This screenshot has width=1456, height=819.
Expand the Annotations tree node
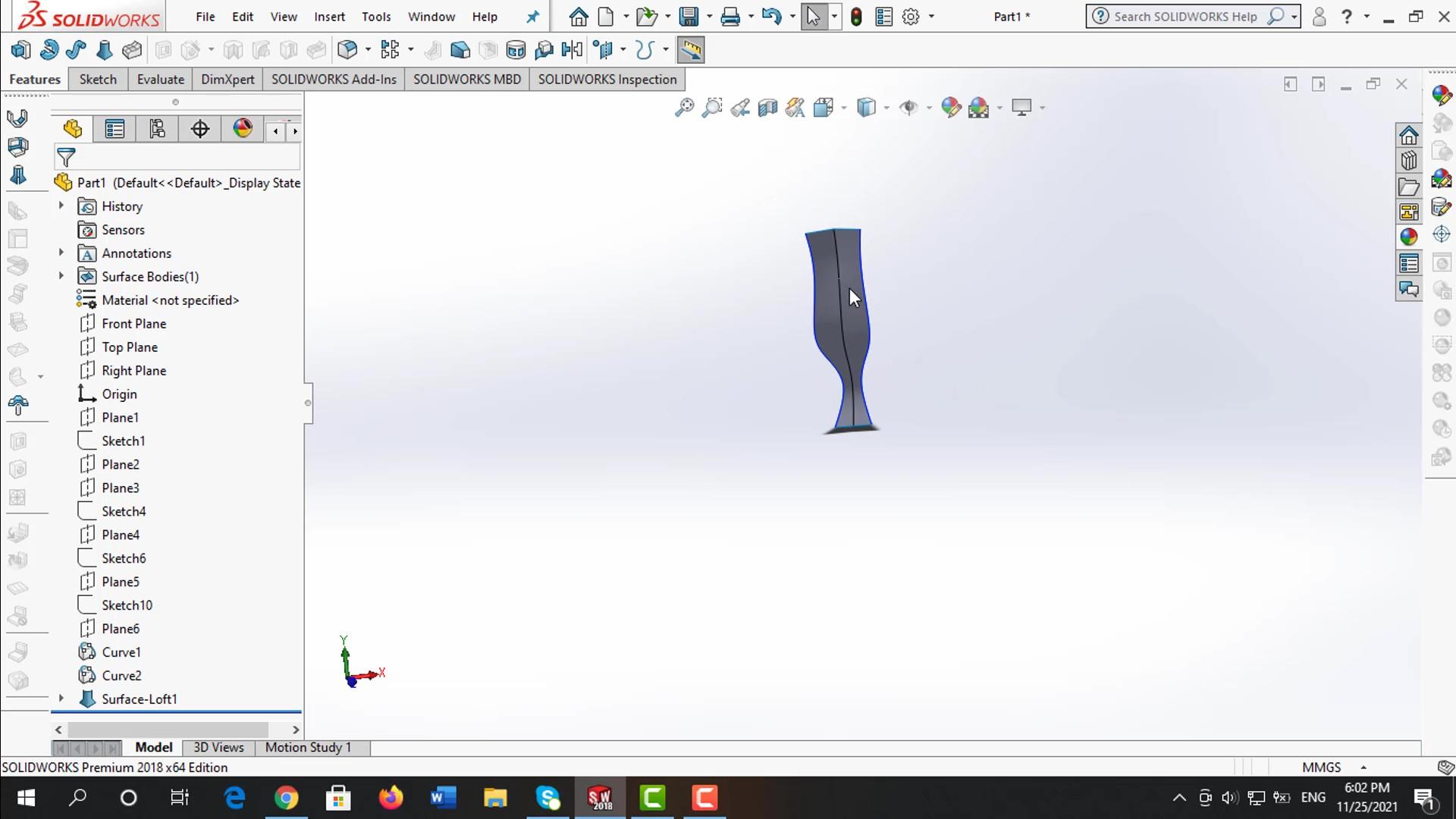tap(61, 253)
